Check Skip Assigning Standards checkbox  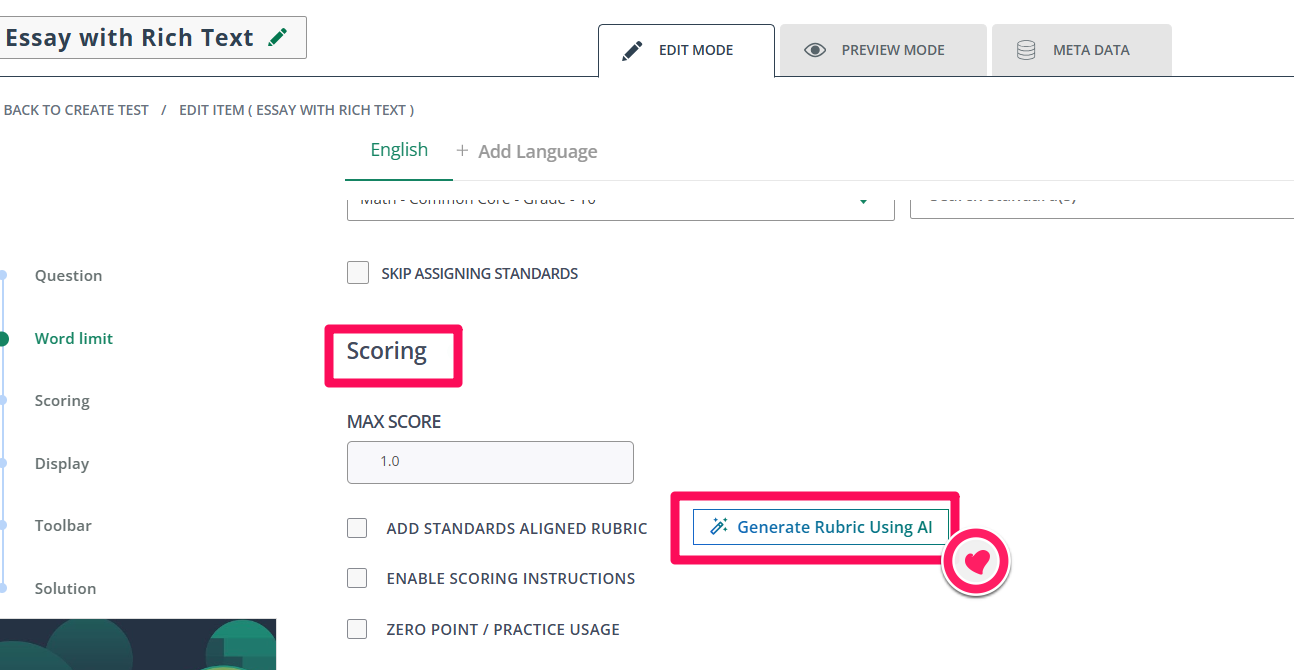358,273
